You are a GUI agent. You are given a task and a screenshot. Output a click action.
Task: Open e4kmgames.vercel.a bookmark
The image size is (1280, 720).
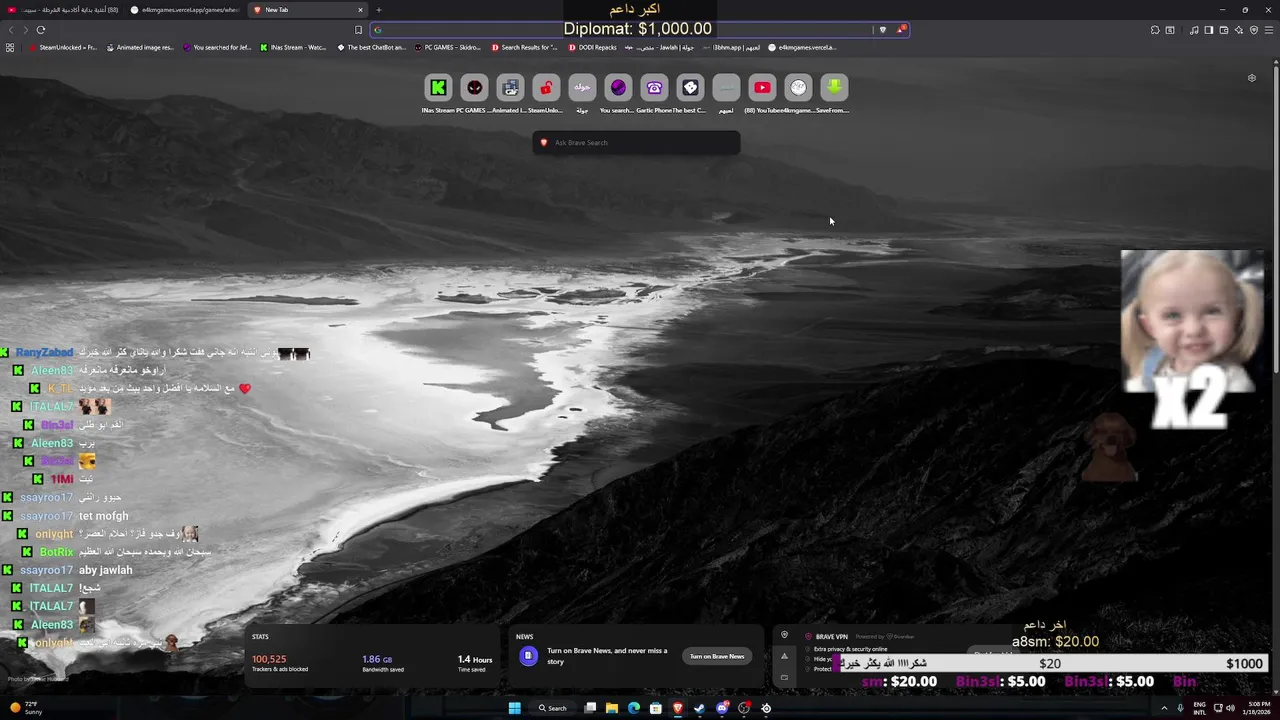pos(802,47)
